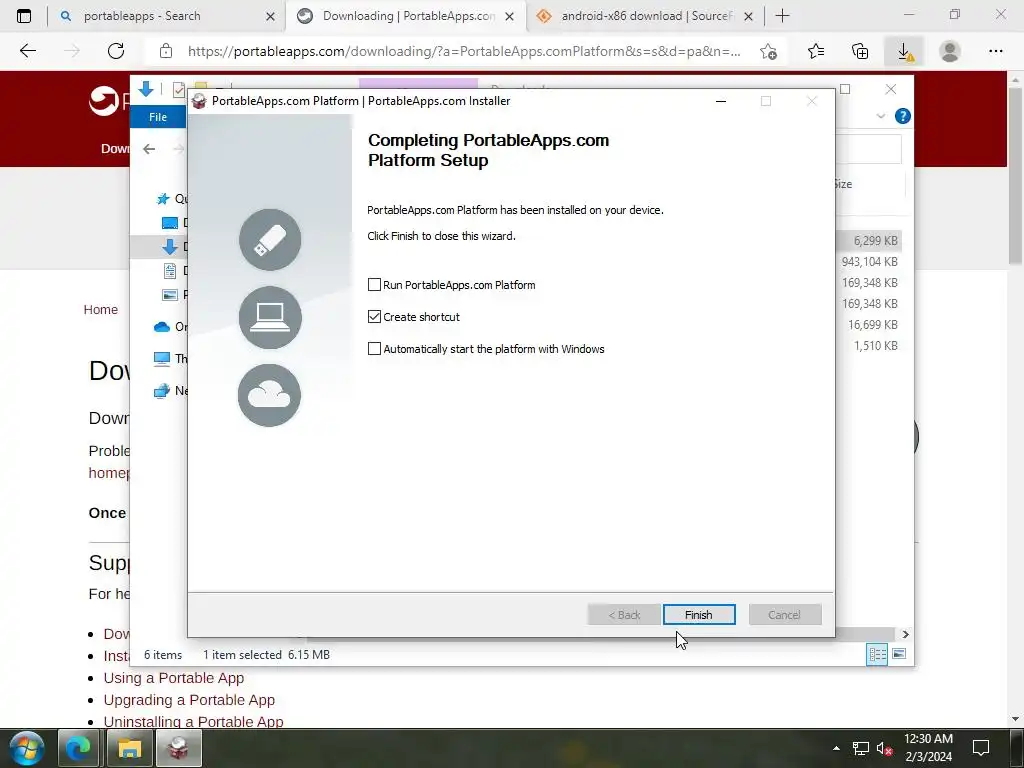
Task: Open the tab actions menu icon
Action: coord(24,16)
